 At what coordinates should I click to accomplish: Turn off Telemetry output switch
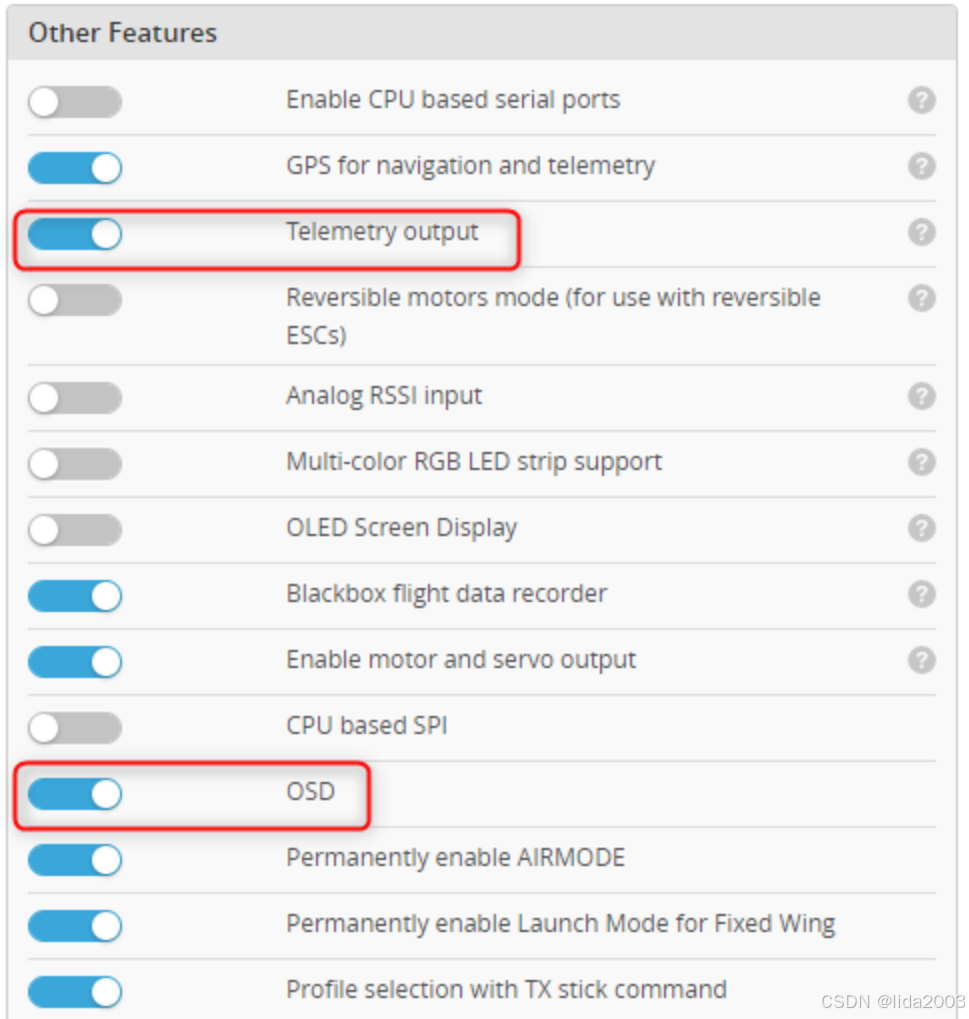pos(75,234)
